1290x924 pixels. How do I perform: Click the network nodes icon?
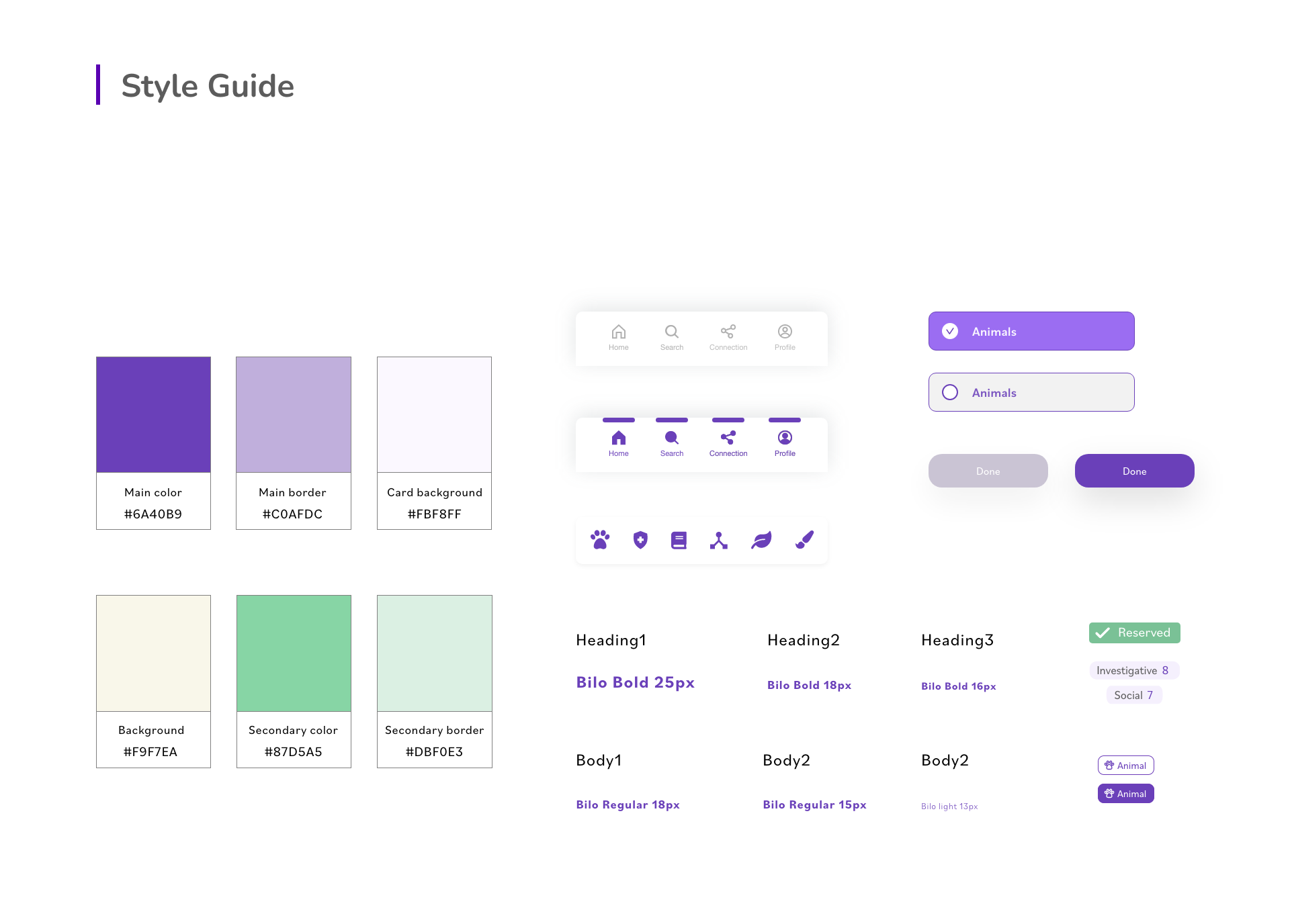pos(719,541)
